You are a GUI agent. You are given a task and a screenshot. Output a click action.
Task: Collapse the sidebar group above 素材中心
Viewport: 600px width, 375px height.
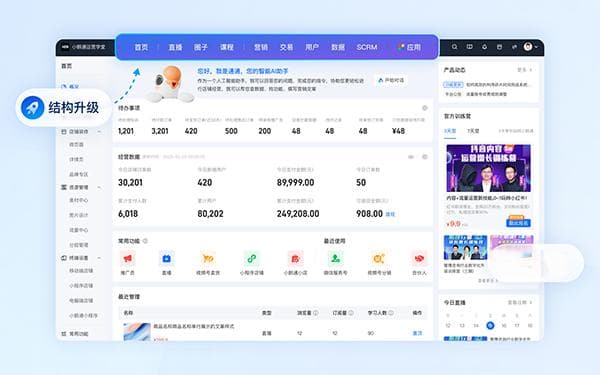tap(99, 188)
